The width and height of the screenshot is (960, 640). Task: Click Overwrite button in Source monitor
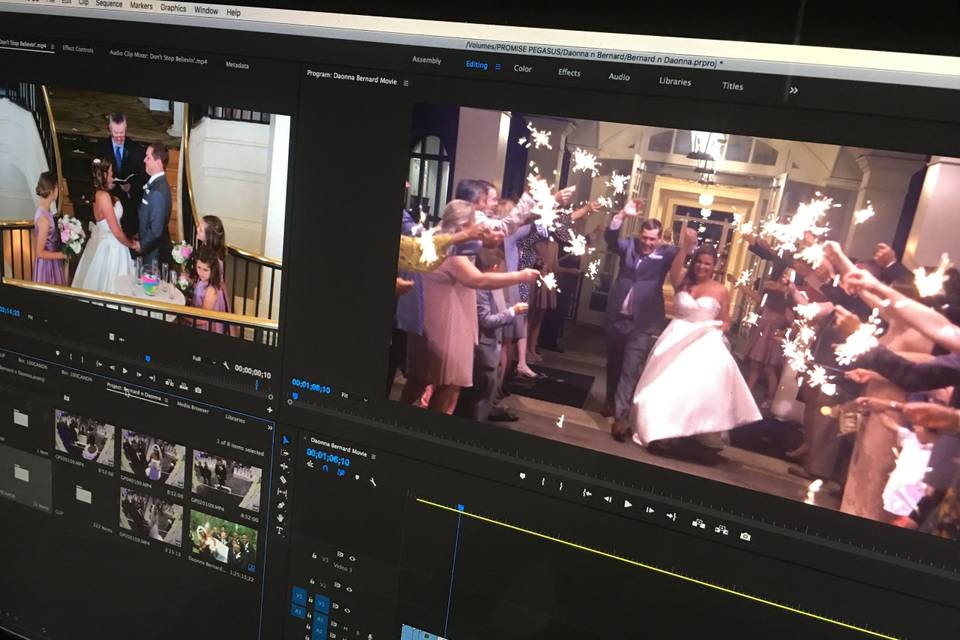[184, 386]
